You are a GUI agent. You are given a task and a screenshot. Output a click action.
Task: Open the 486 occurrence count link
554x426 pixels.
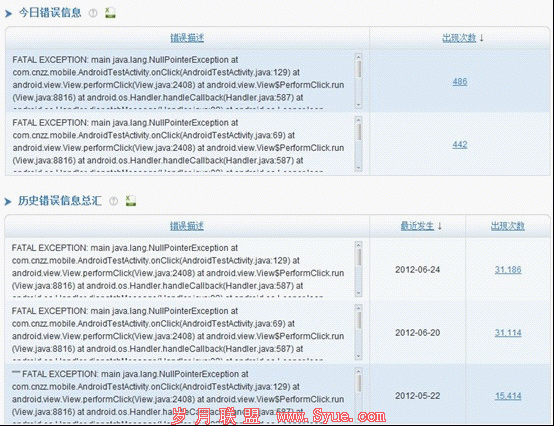(x=460, y=82)
